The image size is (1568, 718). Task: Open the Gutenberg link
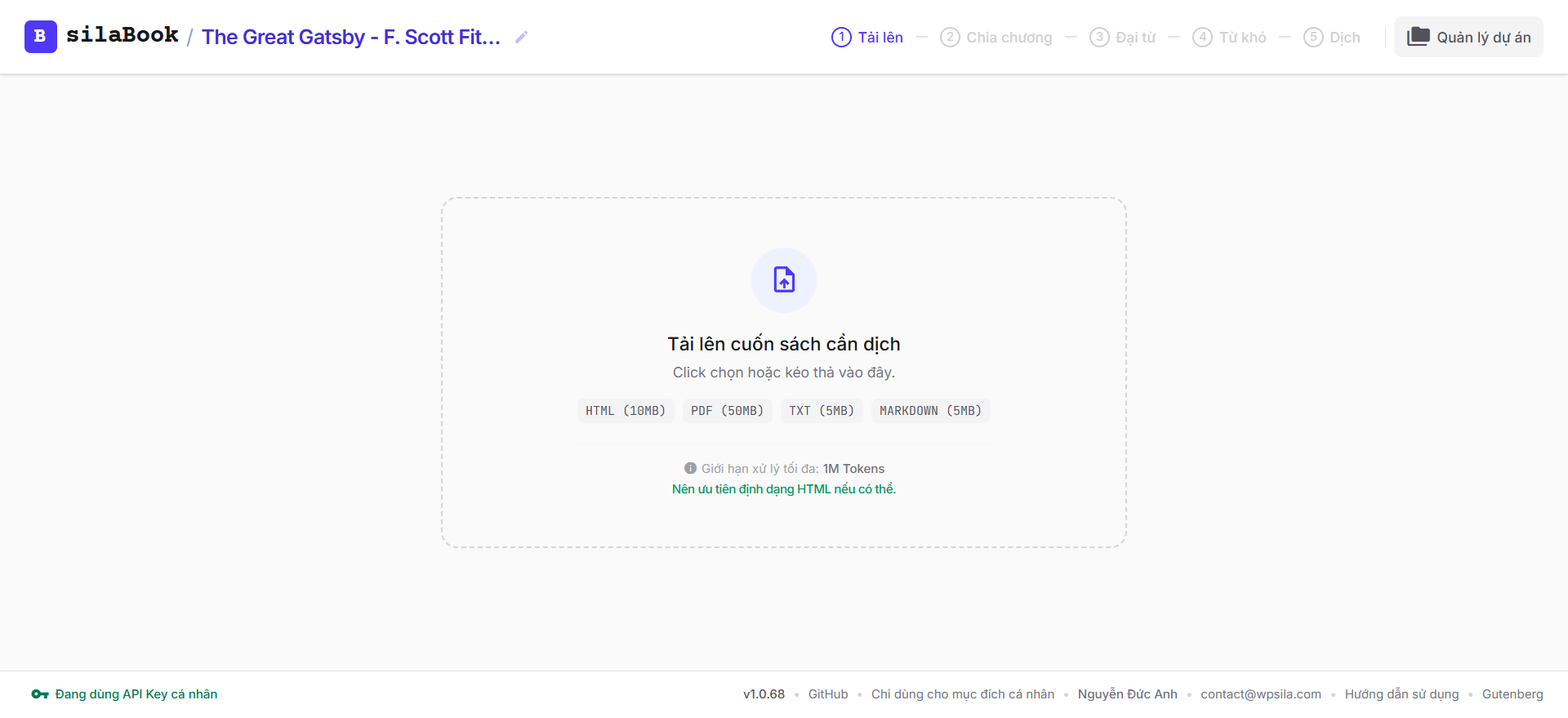click(x=1512, y=694)
